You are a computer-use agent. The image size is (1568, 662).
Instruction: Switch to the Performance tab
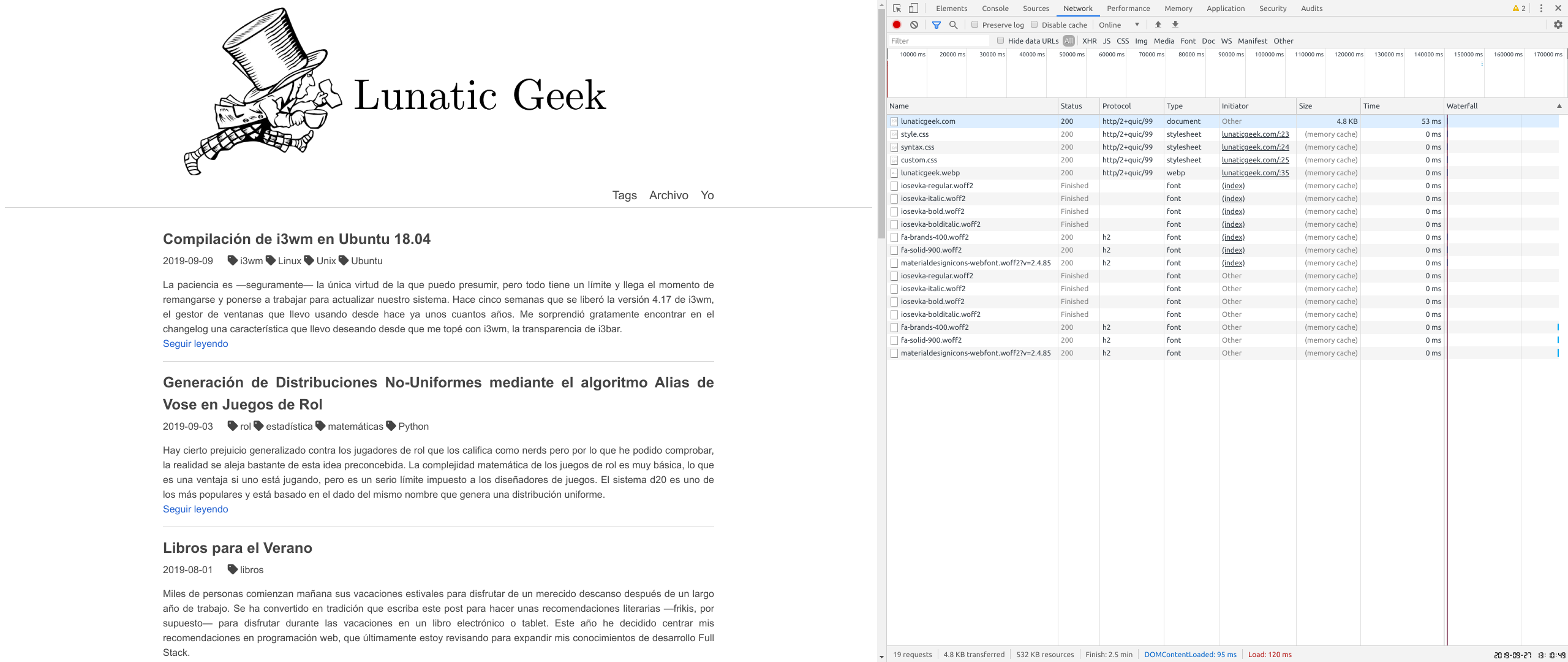(x=1128, y=8)
